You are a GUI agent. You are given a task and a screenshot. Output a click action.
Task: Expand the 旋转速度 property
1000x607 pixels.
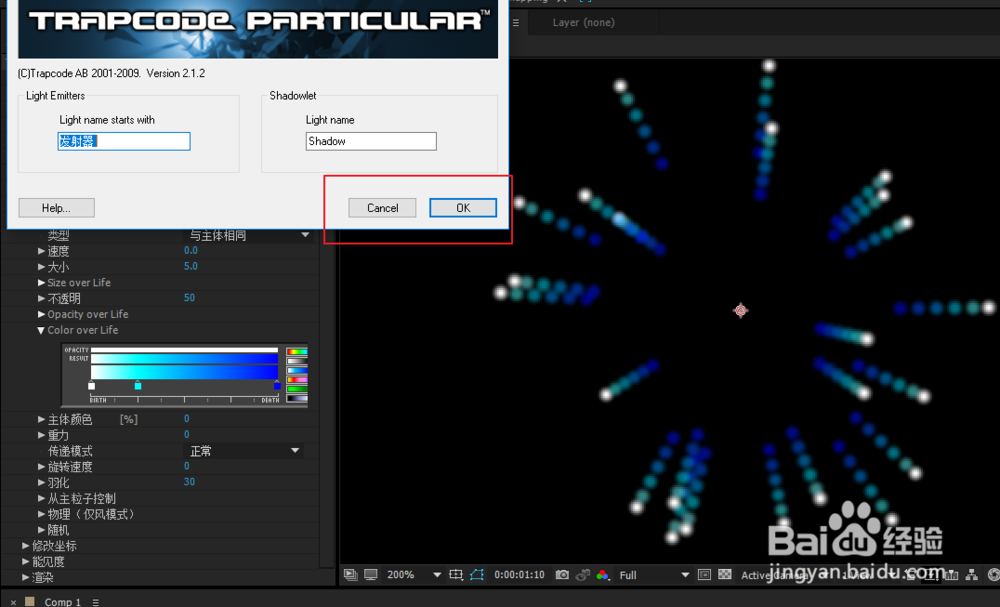pyautogui.click(x=41, y=467)
